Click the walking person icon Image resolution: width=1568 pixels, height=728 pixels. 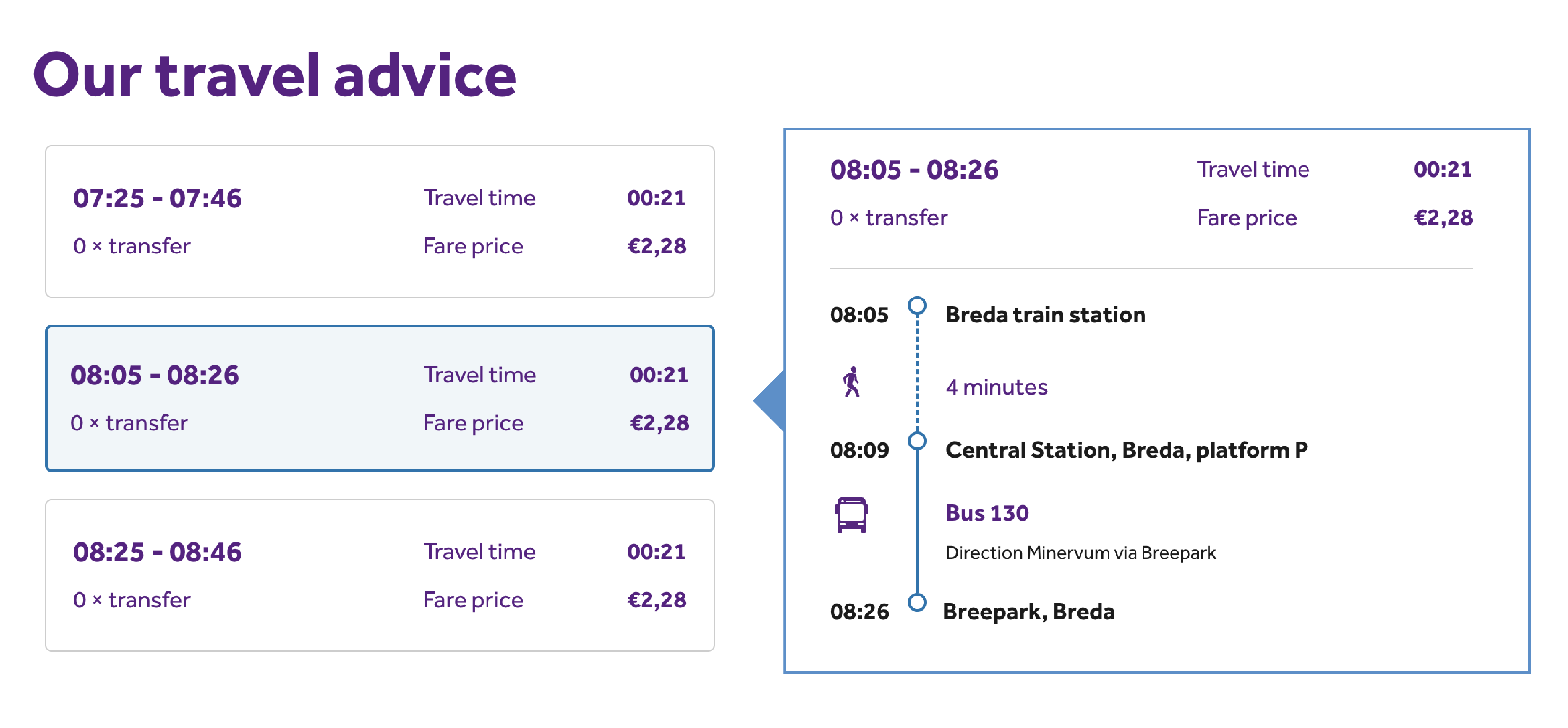pyautogui.click(x=852, y=382)
